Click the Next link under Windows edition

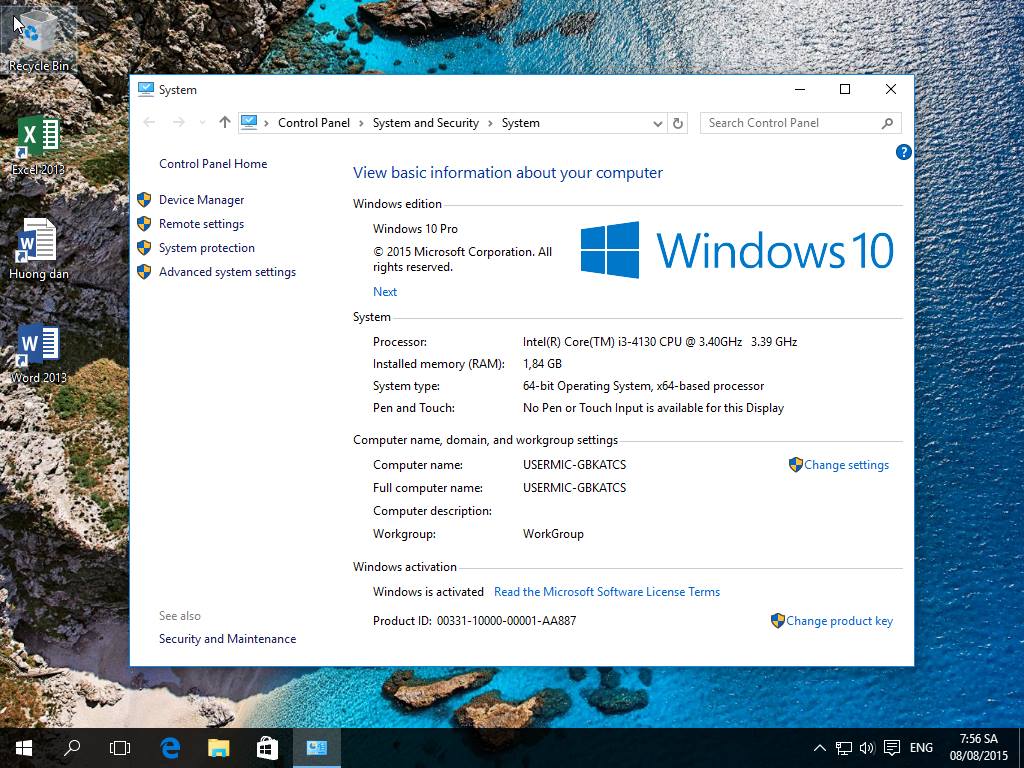point(385,292)
